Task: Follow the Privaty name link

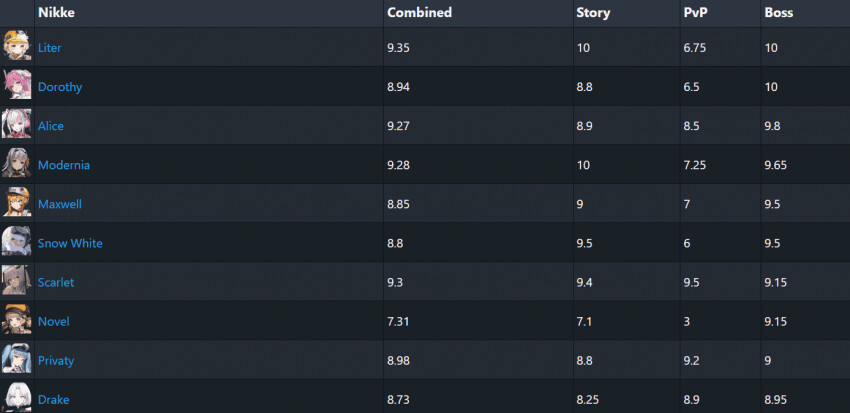Action: (x=56, y=360)
